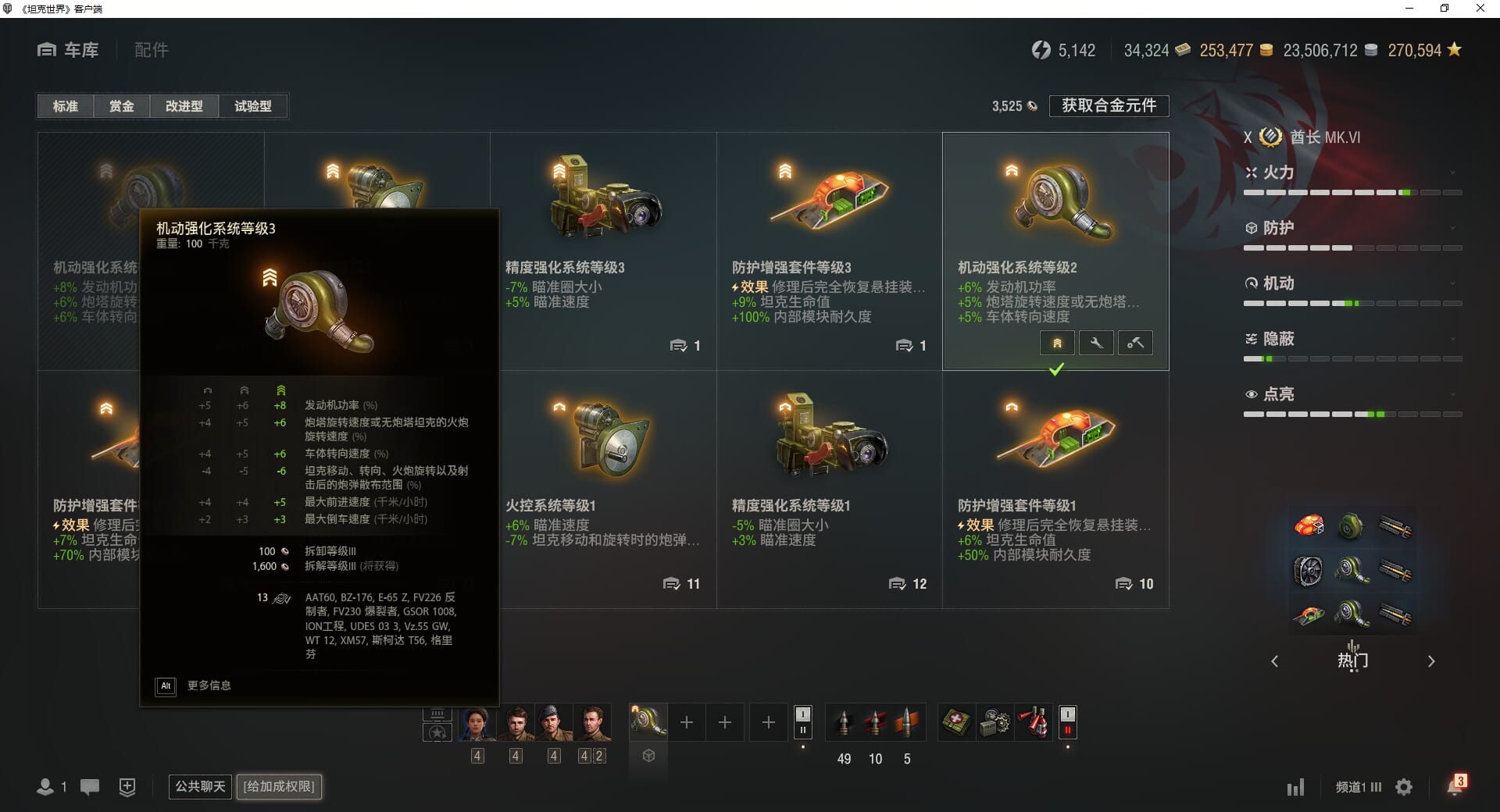
Task: Select the repair kit consumable slot
Action: click(x=995, y=722)
